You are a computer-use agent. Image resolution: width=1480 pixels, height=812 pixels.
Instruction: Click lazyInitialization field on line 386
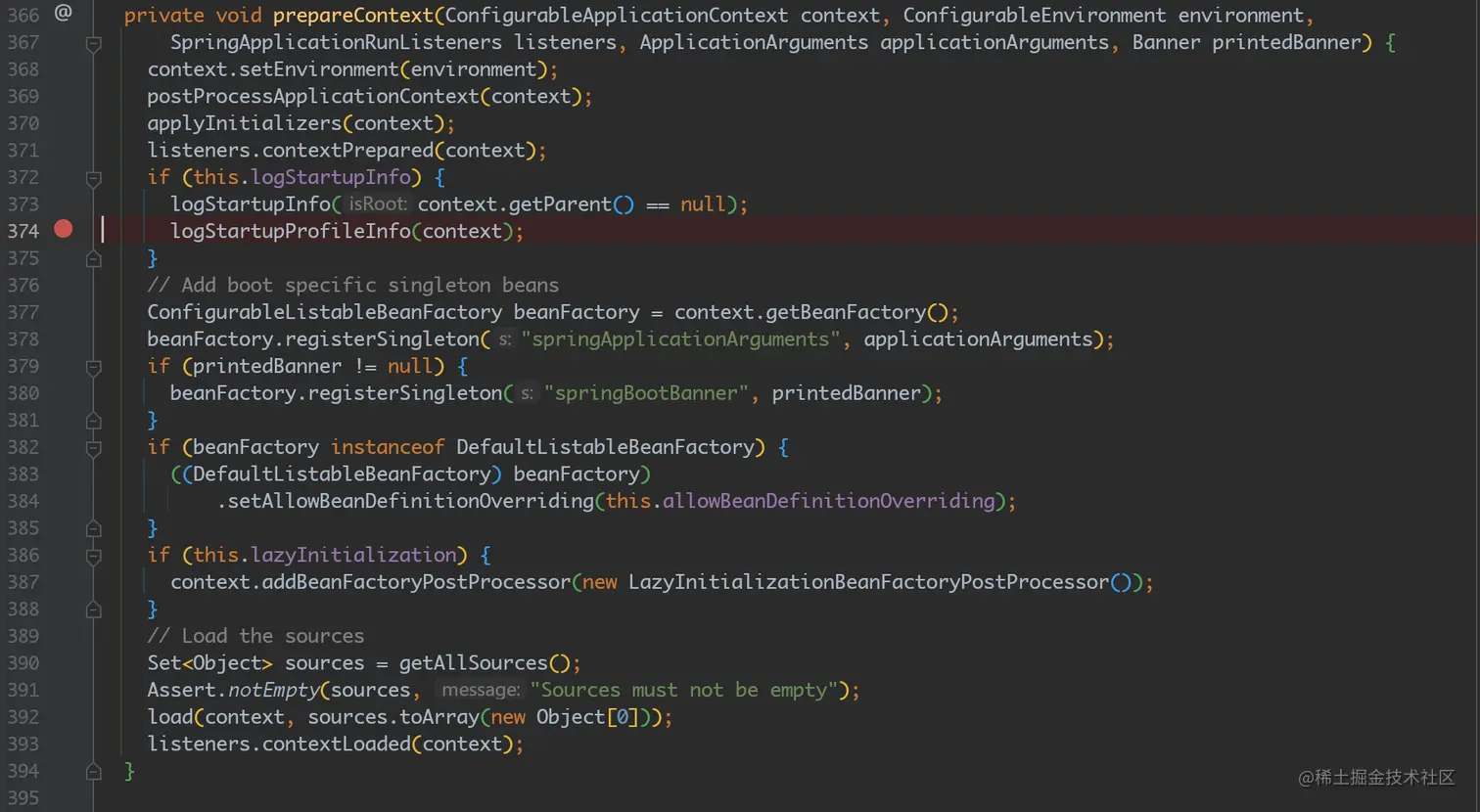click(x=353, y=555)
